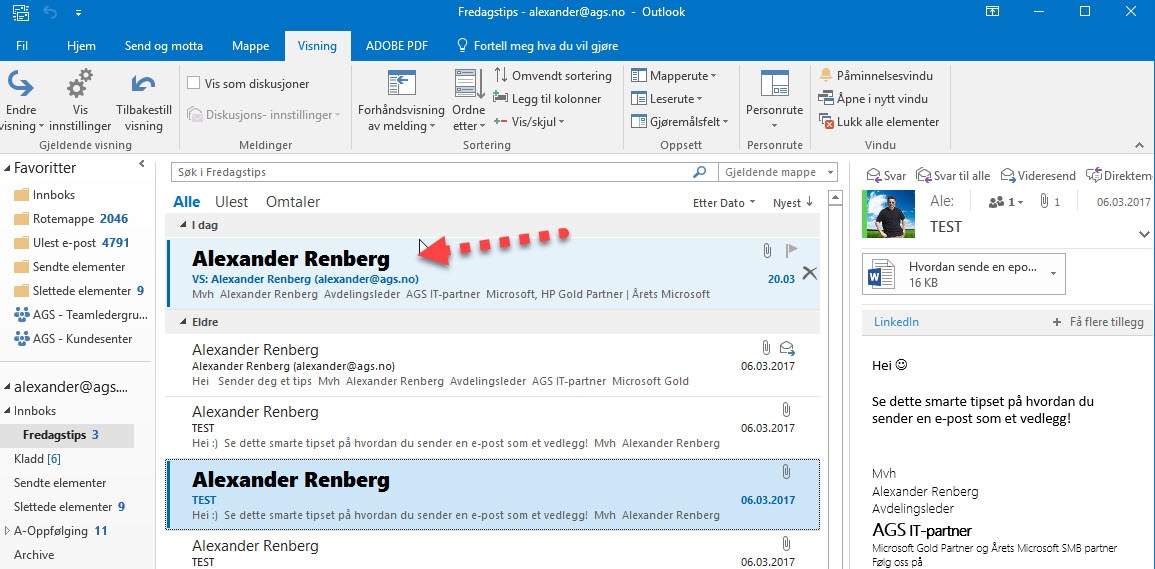Screen dimensions: 1155x569
Task: Collapse the Eldre group
Action: (x=184, y=322)
